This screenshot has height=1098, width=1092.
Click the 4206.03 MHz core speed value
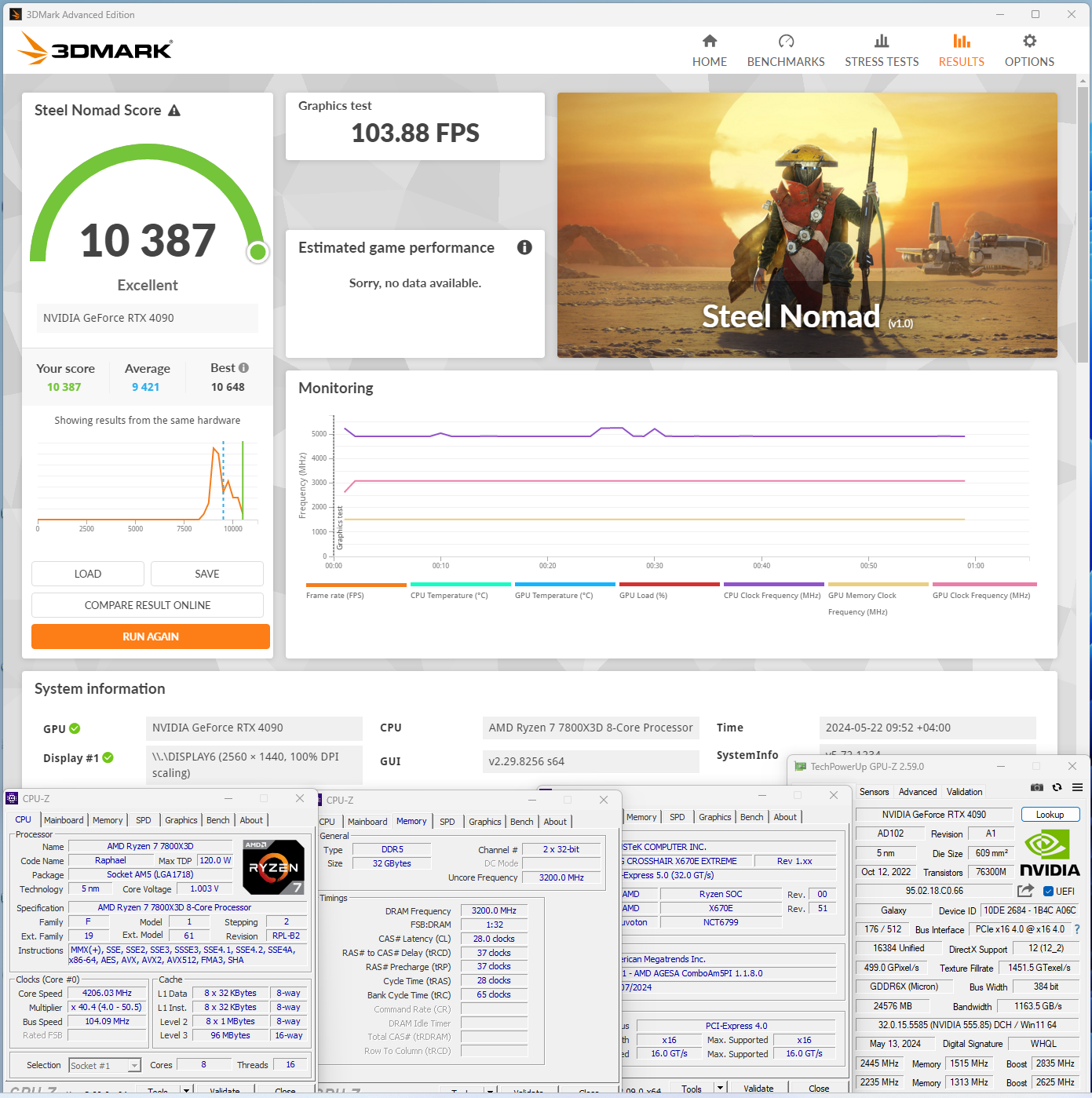click(x=107, y=993)
